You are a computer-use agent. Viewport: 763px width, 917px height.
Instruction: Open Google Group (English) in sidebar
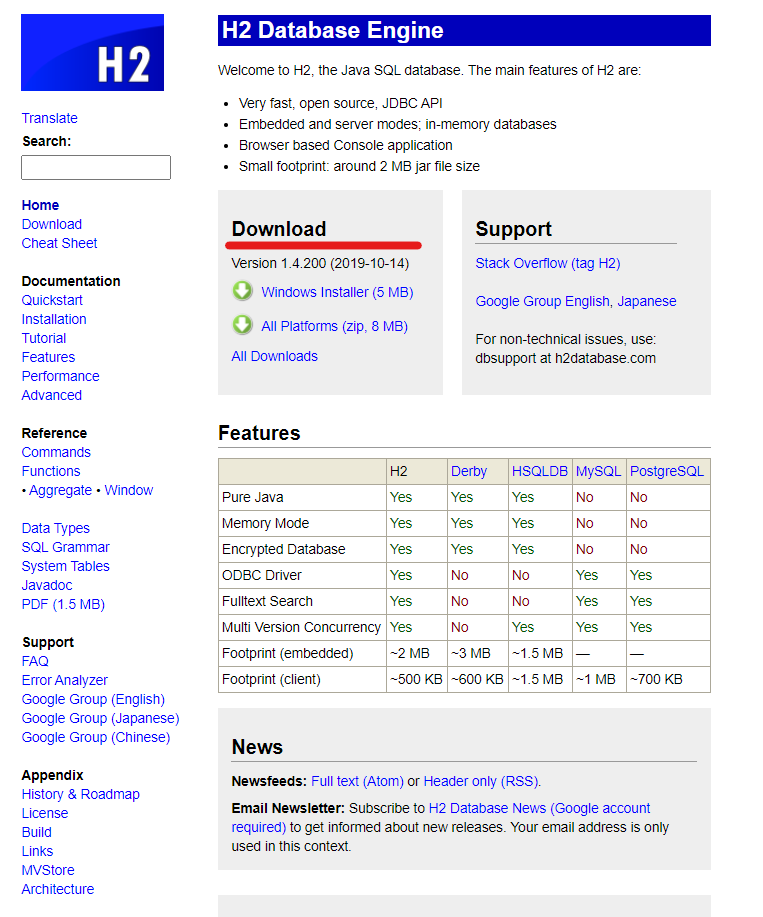93,699
